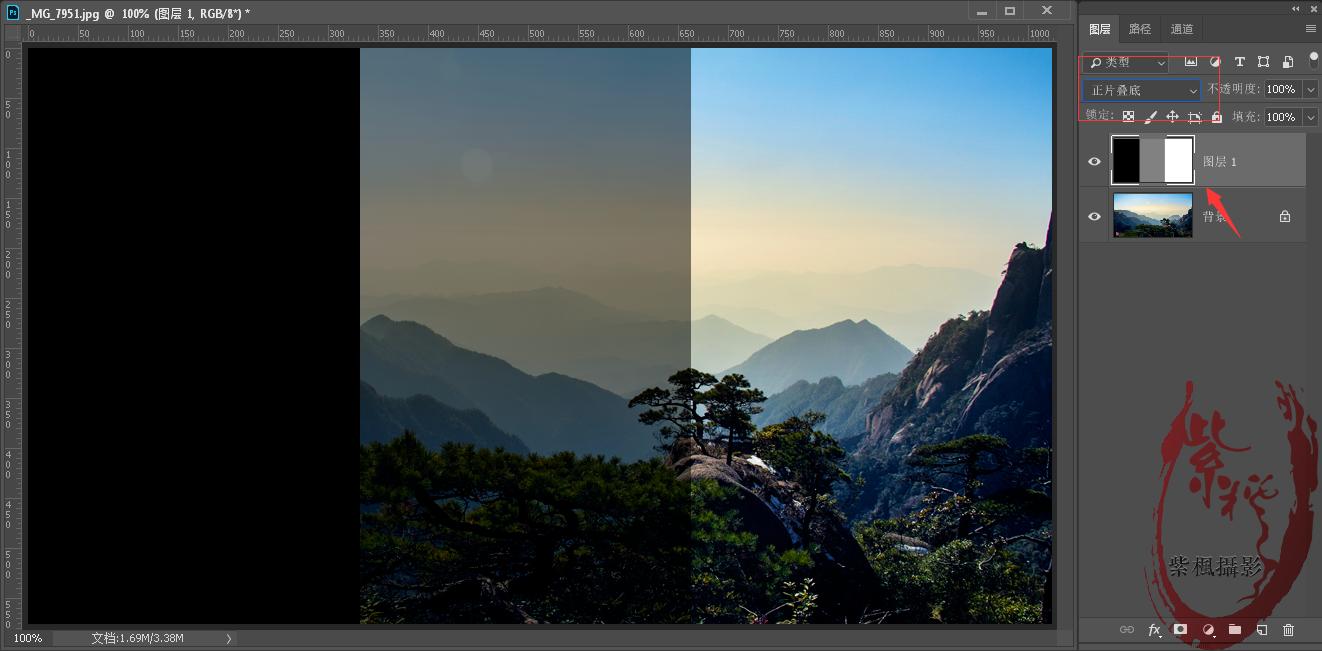The width and height of the screenshot is (1322, 651).
Task: Open the 正片叠底 blend mode dropdown
Action: (1142, 90)
